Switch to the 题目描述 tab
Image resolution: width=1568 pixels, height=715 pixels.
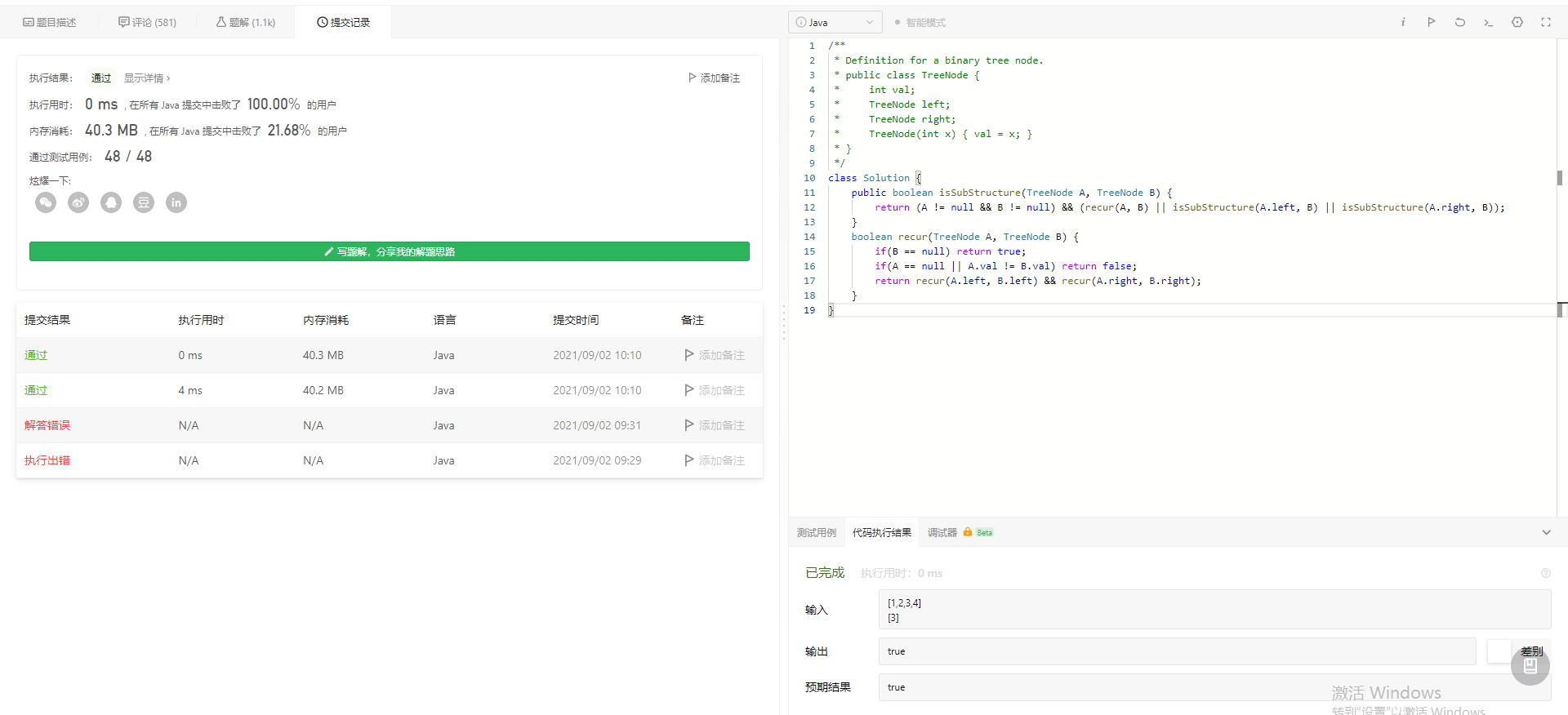pos(49,22)
